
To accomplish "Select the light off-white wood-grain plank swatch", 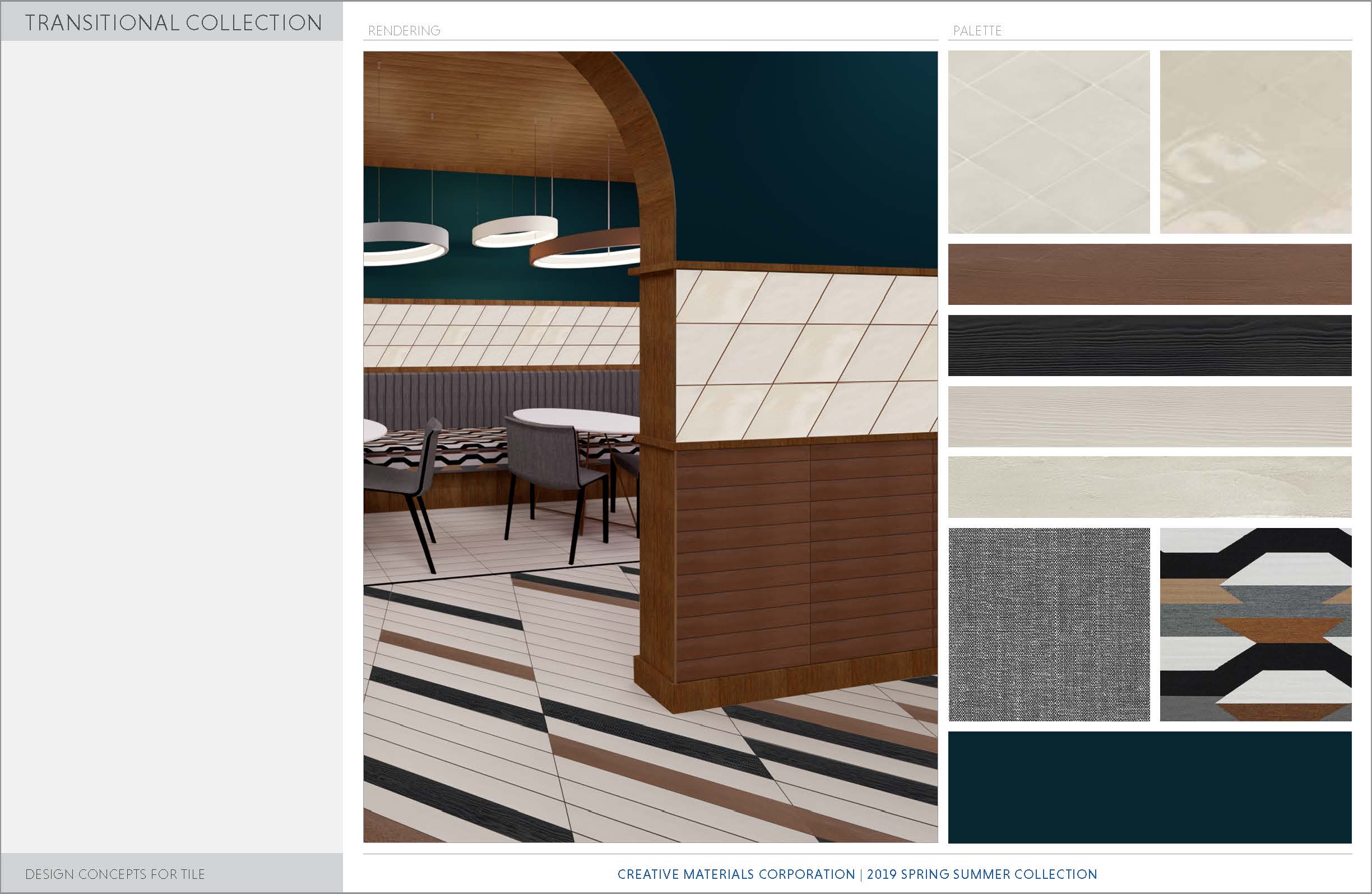I will point(1149,417).
